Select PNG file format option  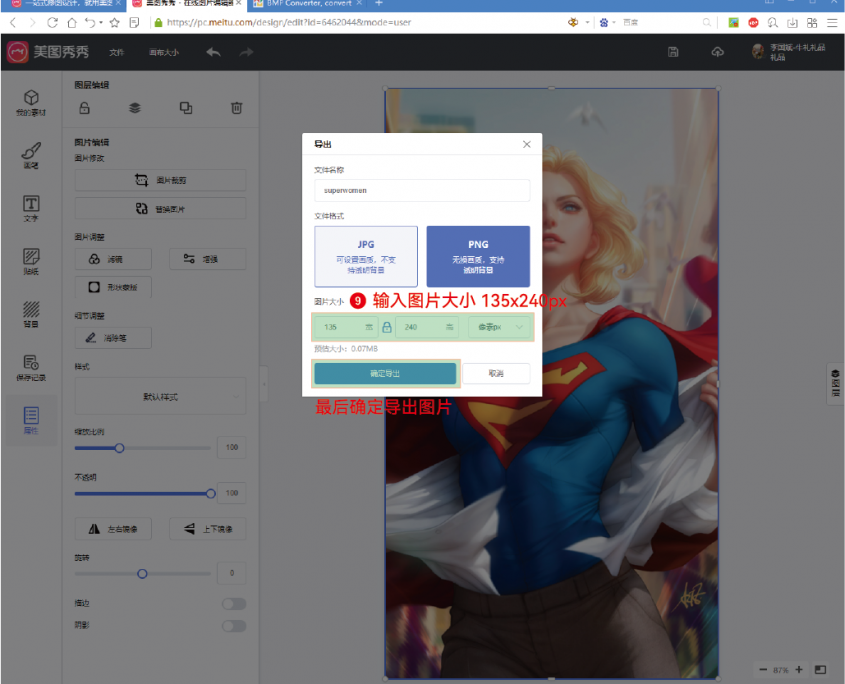tap(478, 257)
